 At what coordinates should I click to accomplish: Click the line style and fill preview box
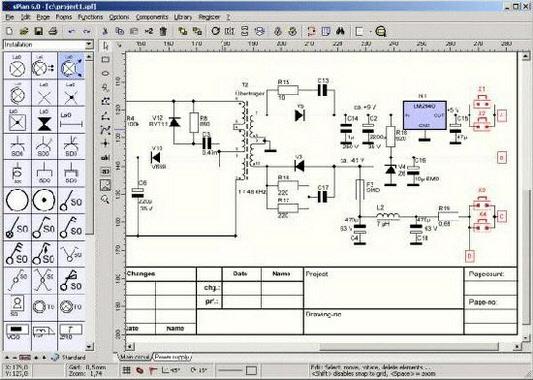coord(238,370)
